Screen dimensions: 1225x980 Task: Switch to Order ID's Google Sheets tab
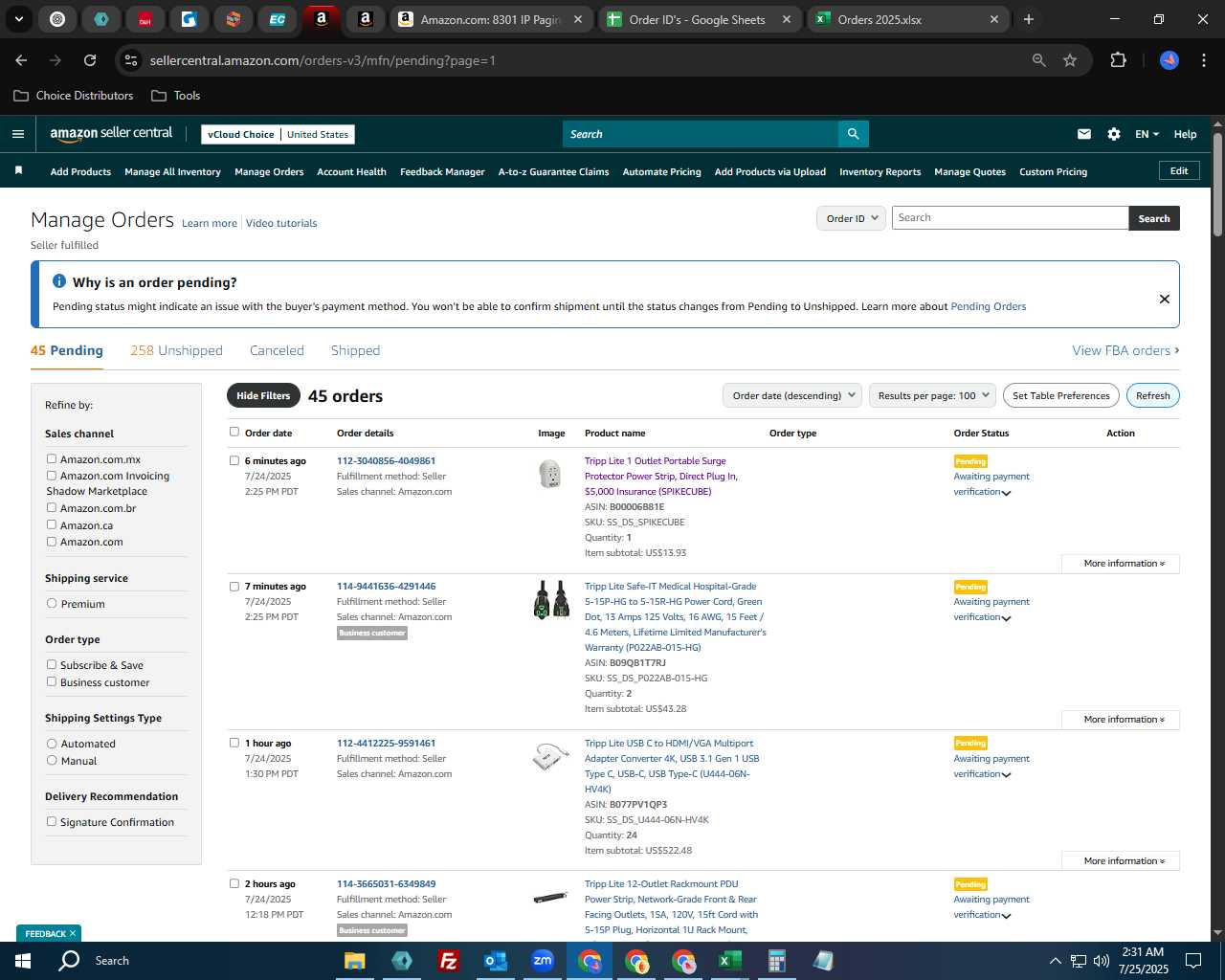pos(701,19)
